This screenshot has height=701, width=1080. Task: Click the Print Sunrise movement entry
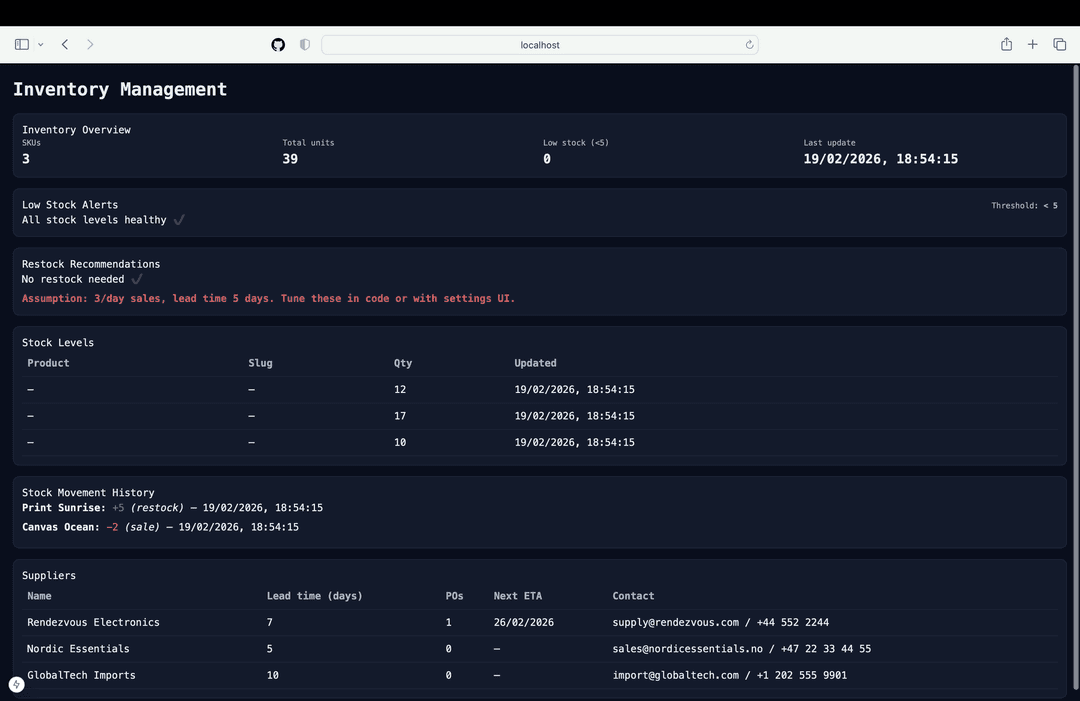click(x=172, y=508)
